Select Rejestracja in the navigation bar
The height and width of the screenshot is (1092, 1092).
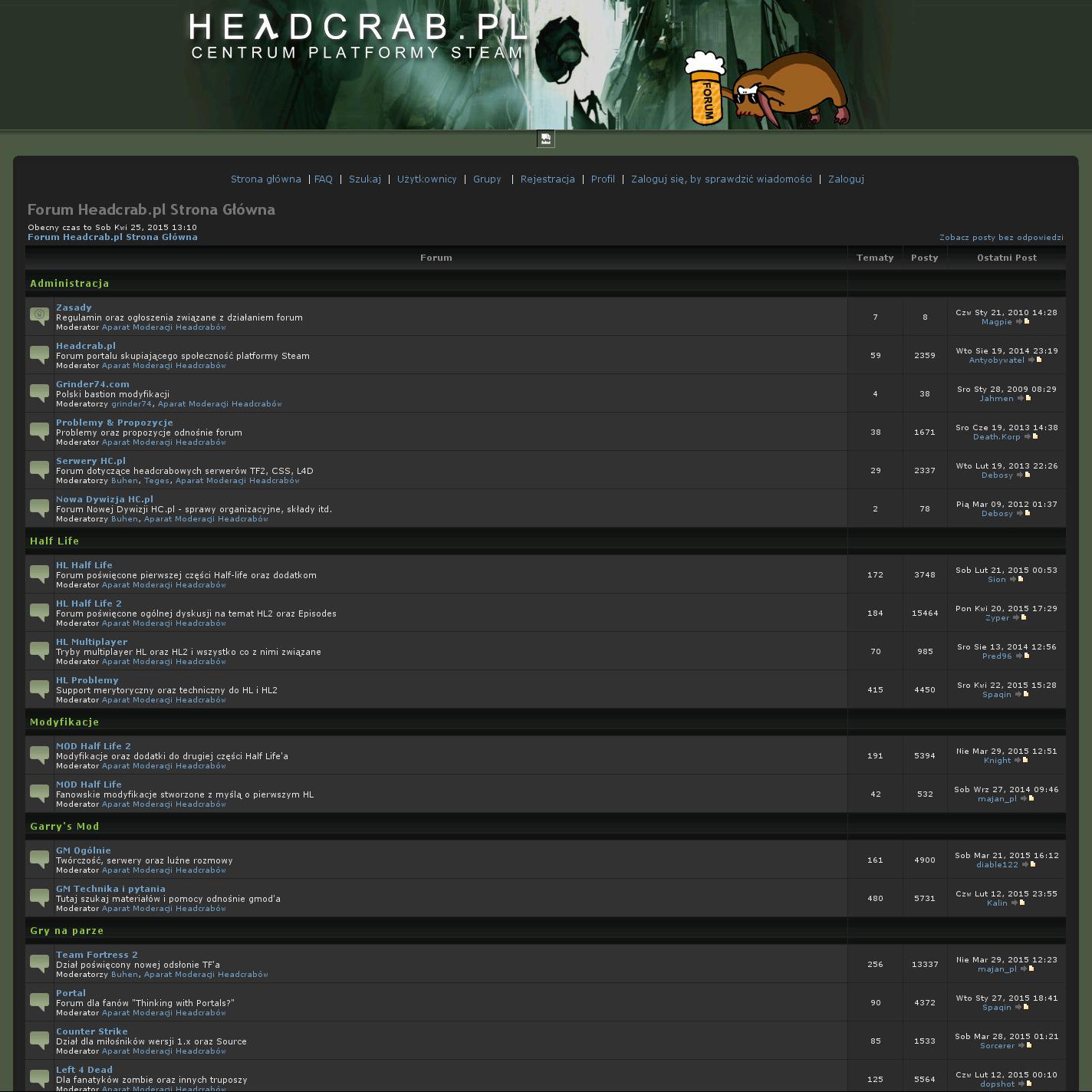[548, 179]
